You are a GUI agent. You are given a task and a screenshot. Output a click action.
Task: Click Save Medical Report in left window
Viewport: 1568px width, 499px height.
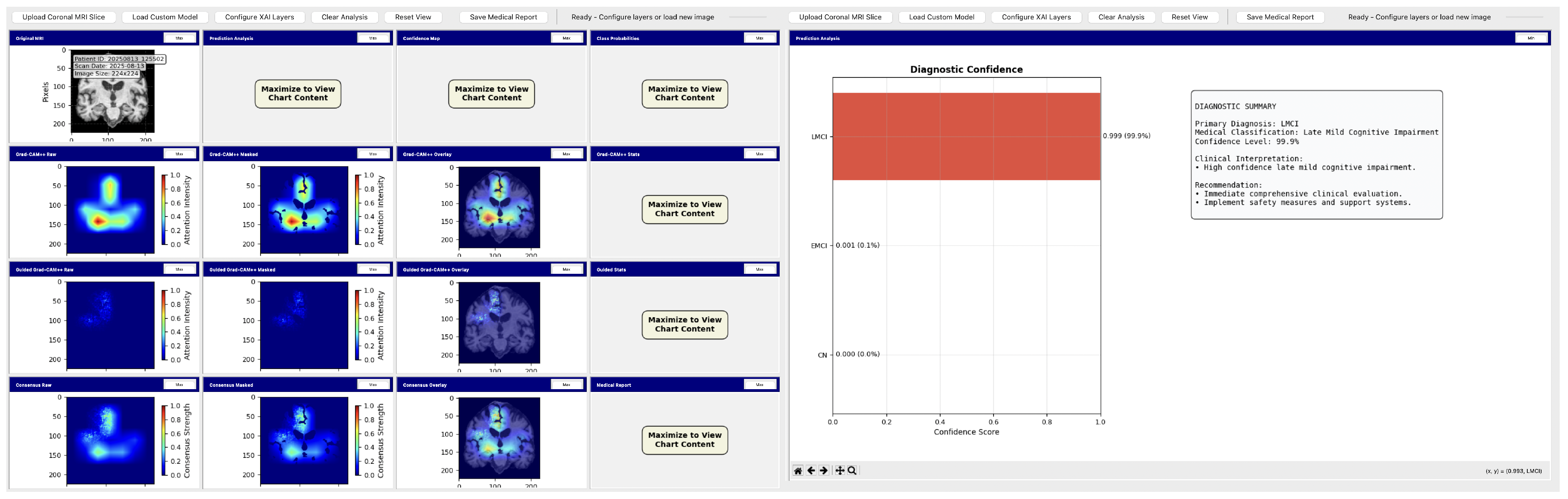coord(503,17)
